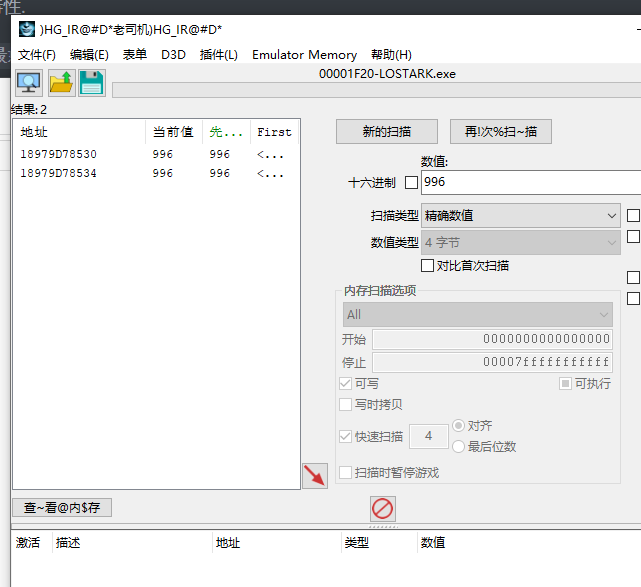Select the 最后位数 radio button
Image resolution: width=641 pixels, height=587 pixels.
458,446
